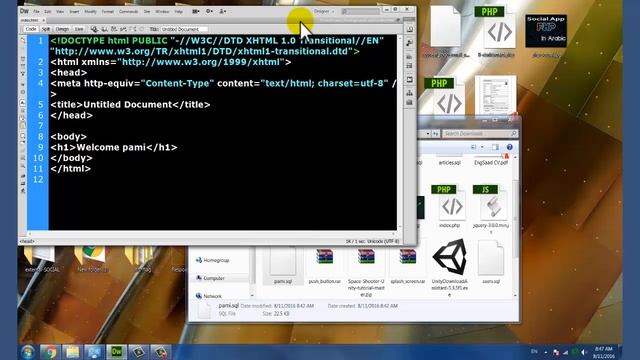Click the bottom icon of the coding toolbar
The height and width of the screenshot is (360, 640).
(x=23, y=191)
